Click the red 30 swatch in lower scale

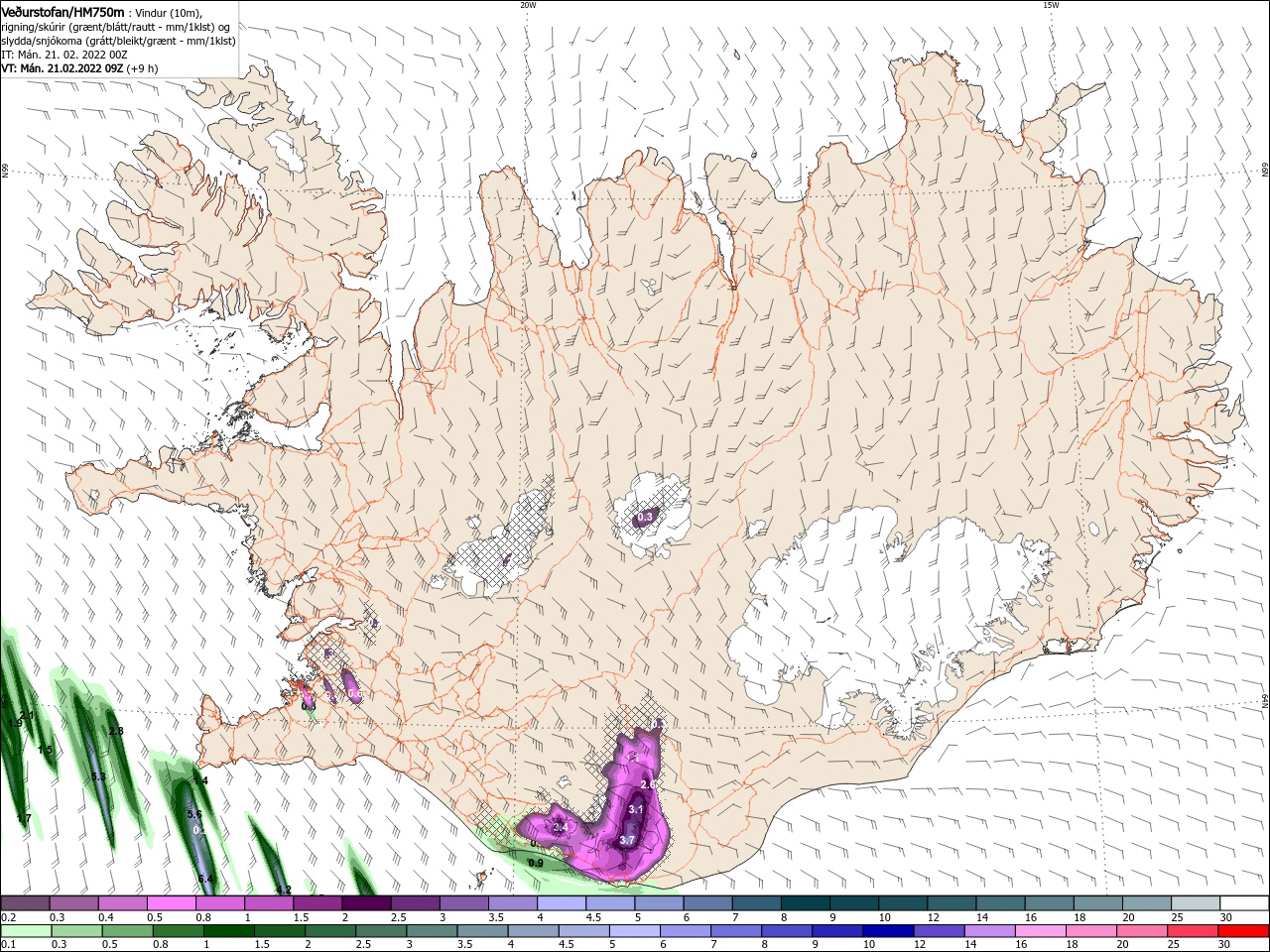1245,930
